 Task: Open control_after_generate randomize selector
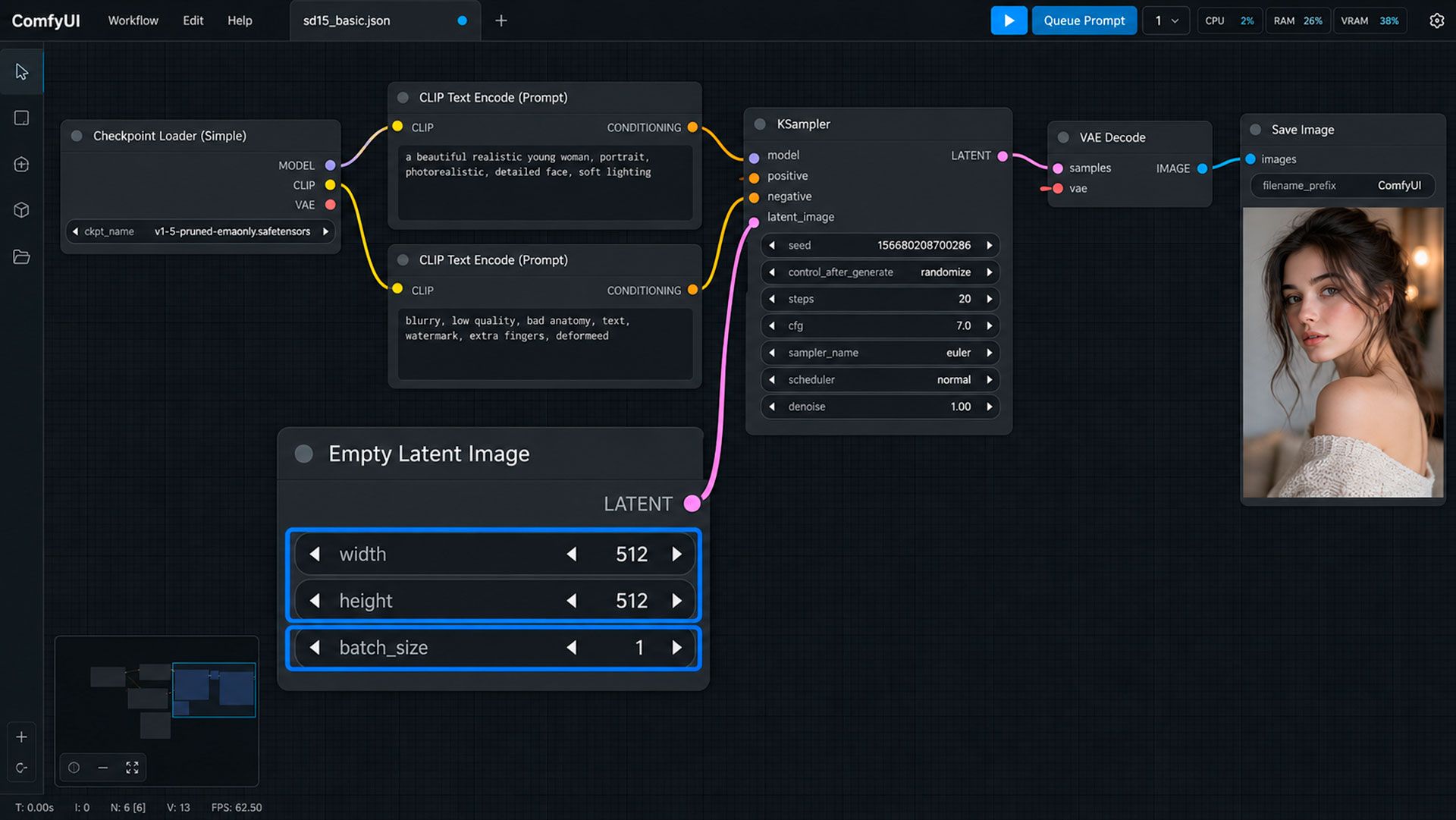880,272
